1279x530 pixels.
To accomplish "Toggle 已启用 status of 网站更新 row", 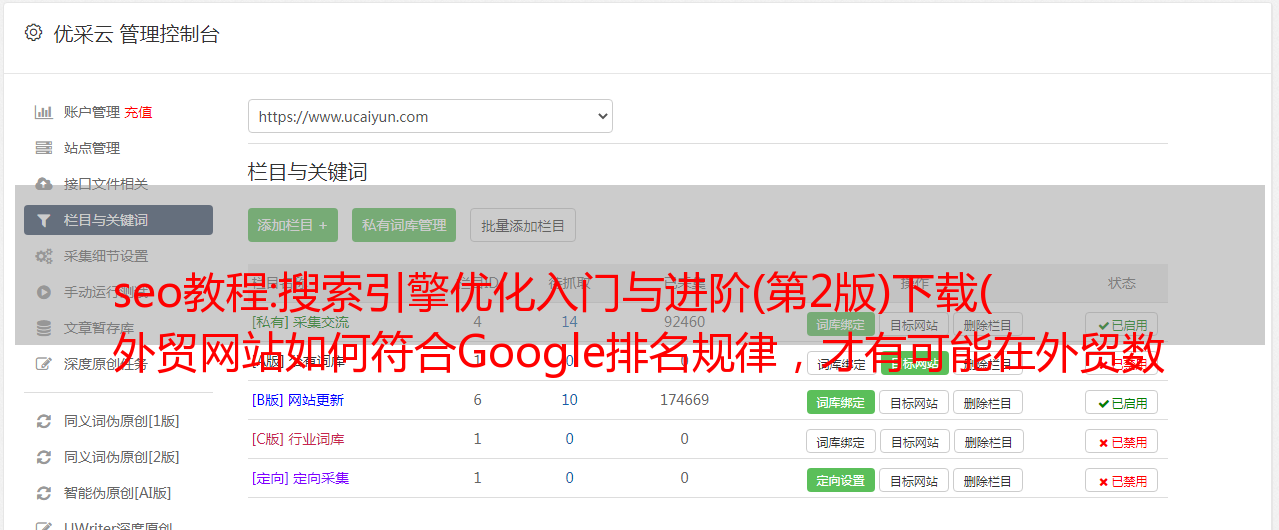I will [1122, 402].
